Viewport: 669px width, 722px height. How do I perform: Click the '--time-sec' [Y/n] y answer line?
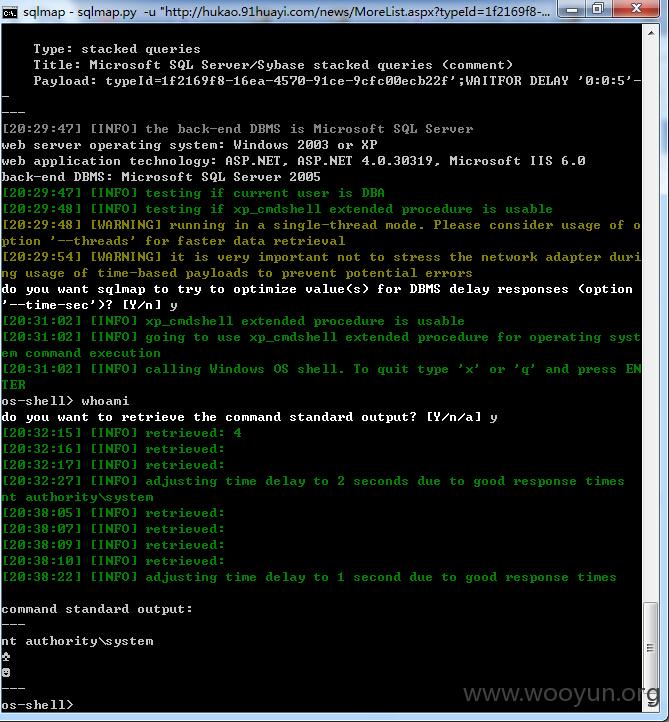click(90, 305)
